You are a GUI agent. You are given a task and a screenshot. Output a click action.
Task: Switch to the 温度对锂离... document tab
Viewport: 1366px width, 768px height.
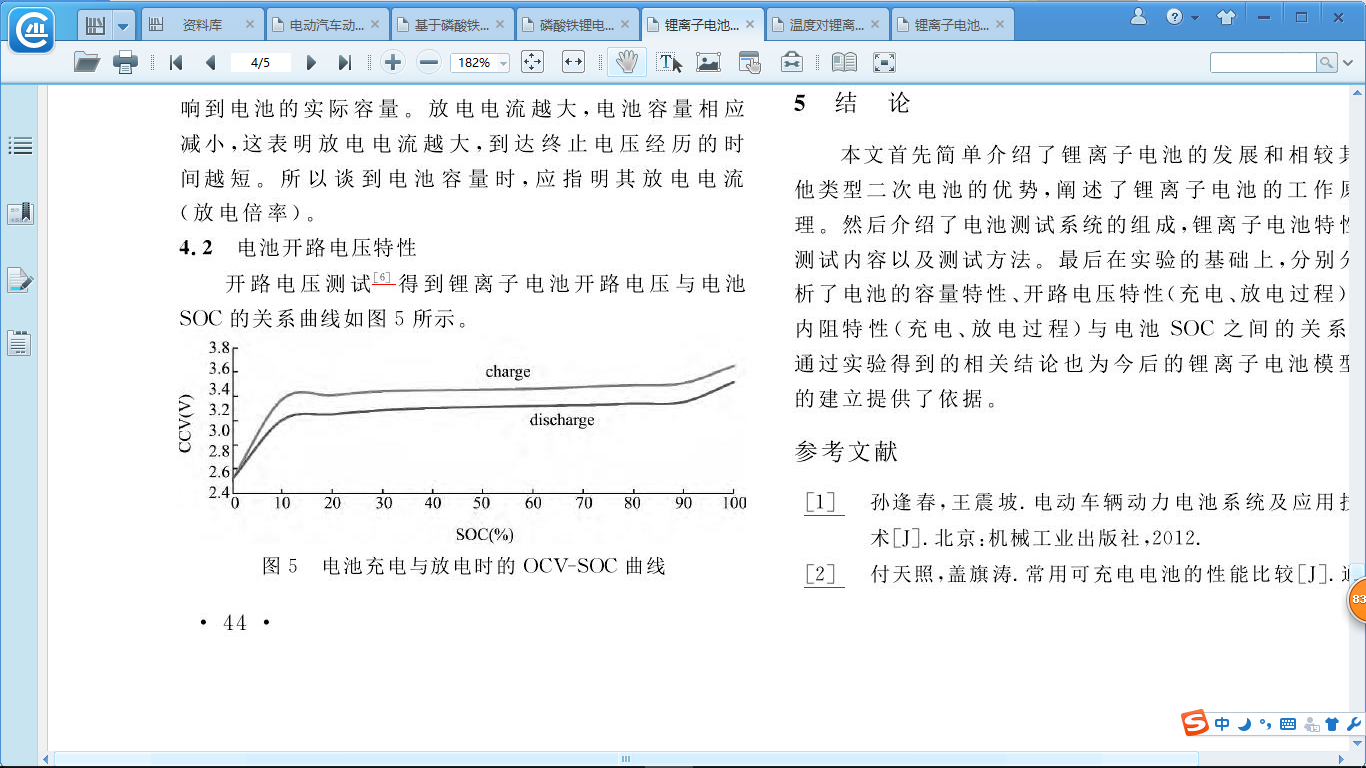coord(826,24)
